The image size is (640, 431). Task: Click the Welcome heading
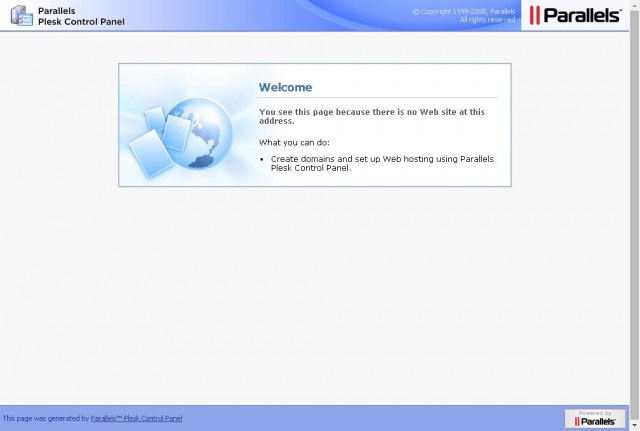click(285, 87)
